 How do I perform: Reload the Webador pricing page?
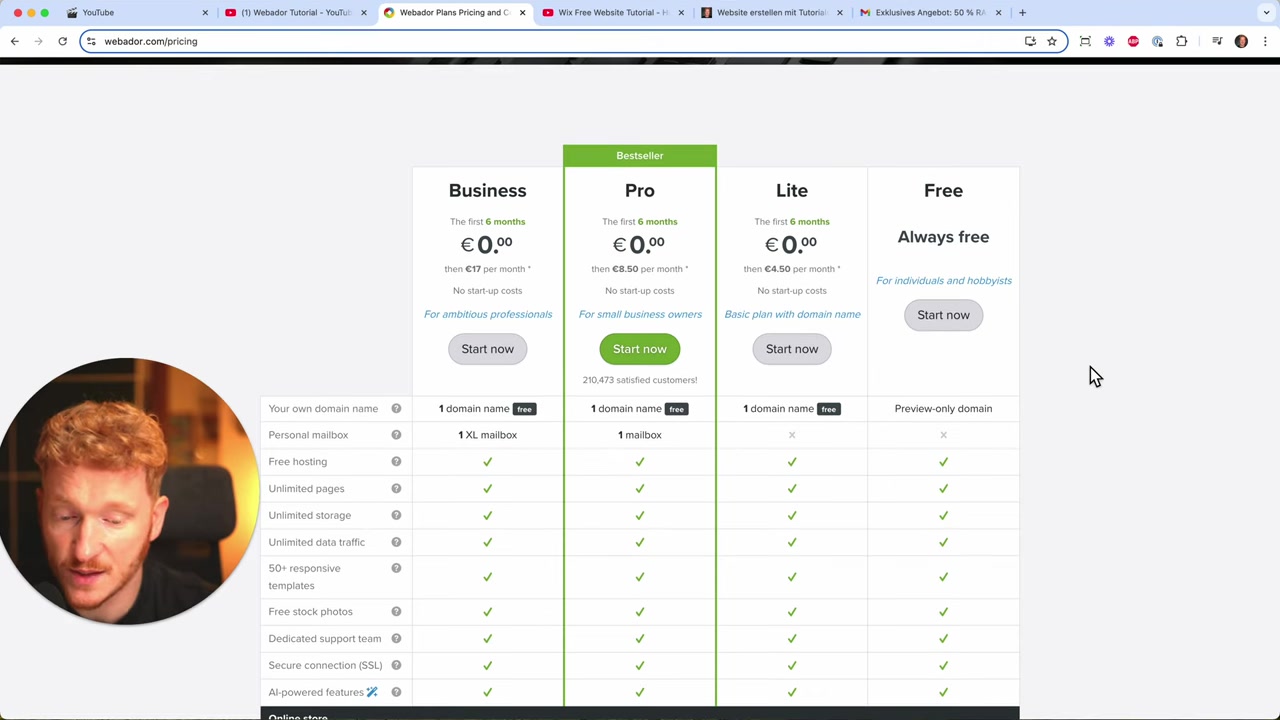tap(62, 41)
